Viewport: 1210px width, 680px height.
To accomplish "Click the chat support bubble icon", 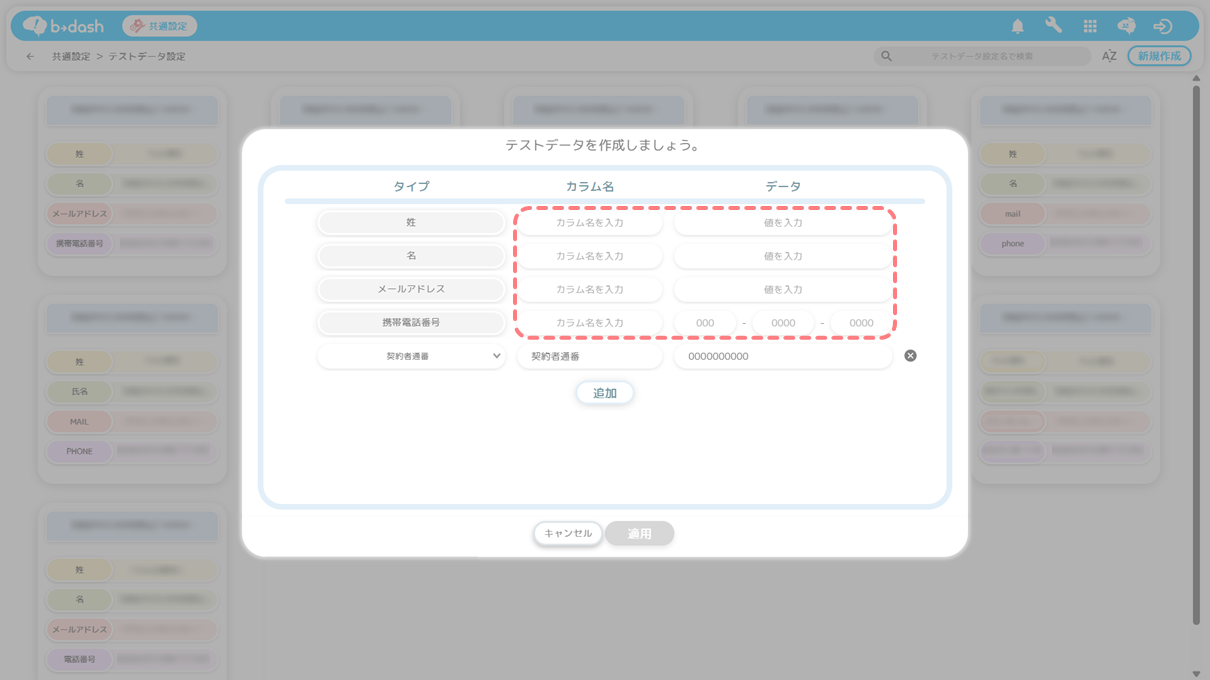I will point(1126,26).
